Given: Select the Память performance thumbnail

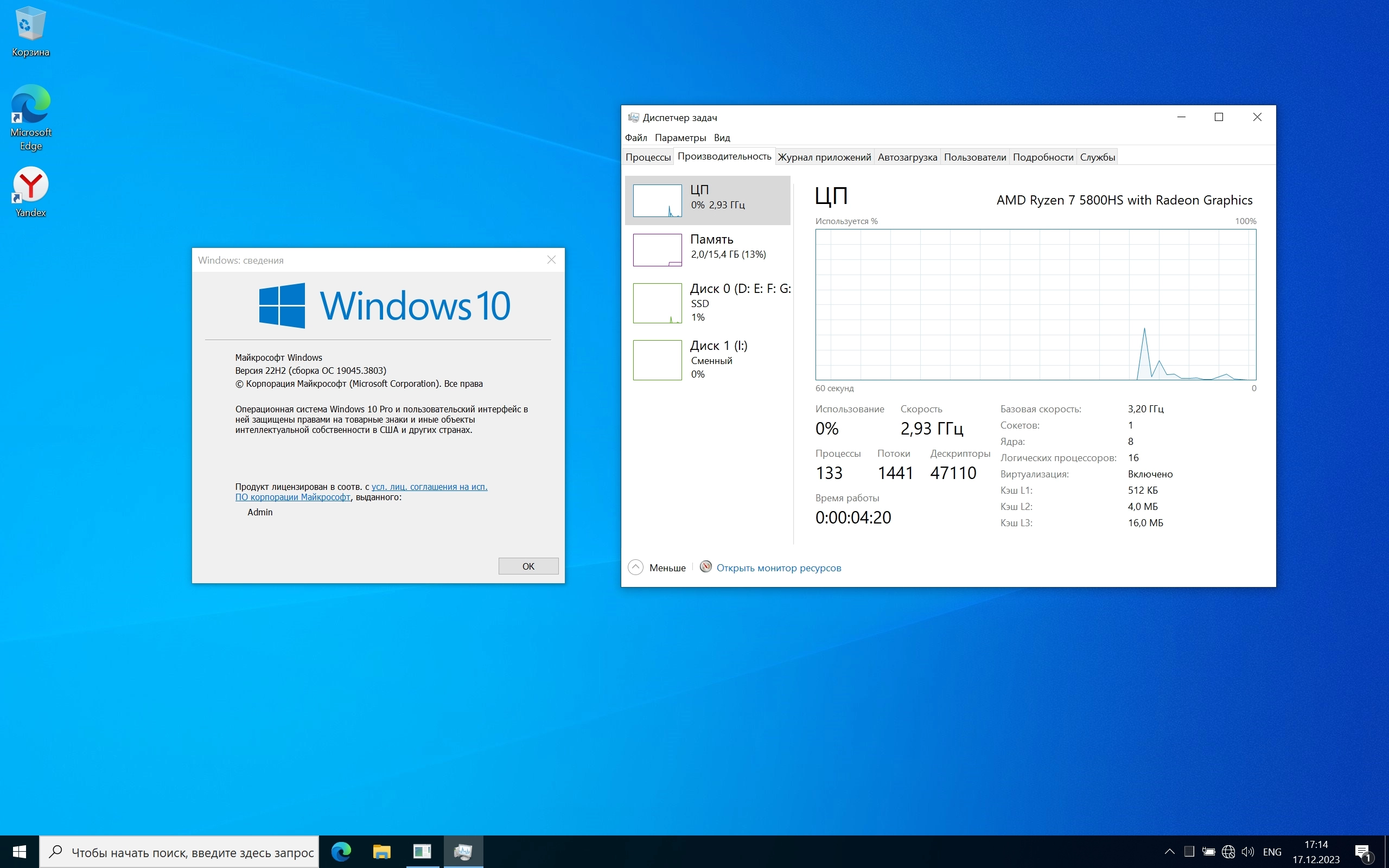Looking at the screenshot, I should click(x=708, y=249).
